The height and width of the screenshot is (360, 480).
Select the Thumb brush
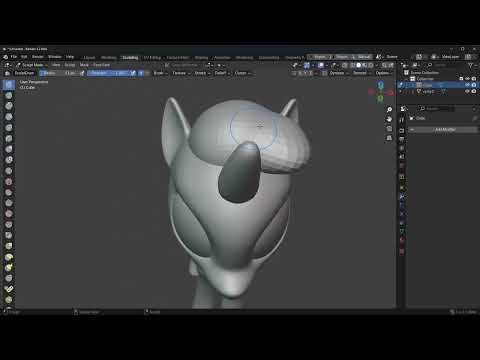pyautogui.click(x=9, y=278)
